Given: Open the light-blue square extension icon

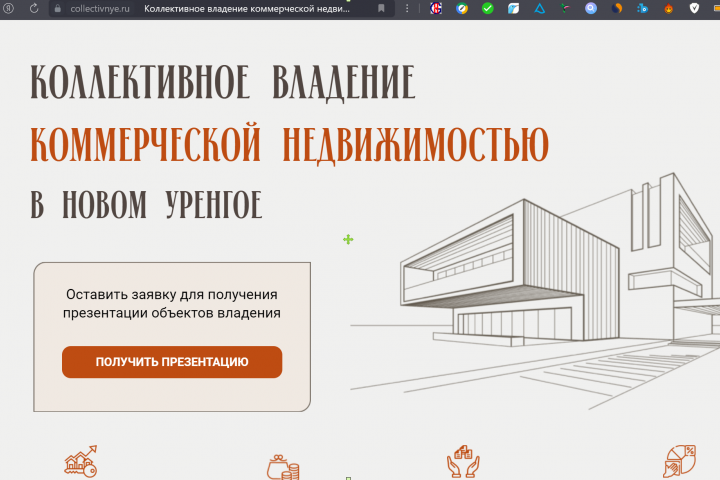Looking at the screenshot, I should pos(513,8).
